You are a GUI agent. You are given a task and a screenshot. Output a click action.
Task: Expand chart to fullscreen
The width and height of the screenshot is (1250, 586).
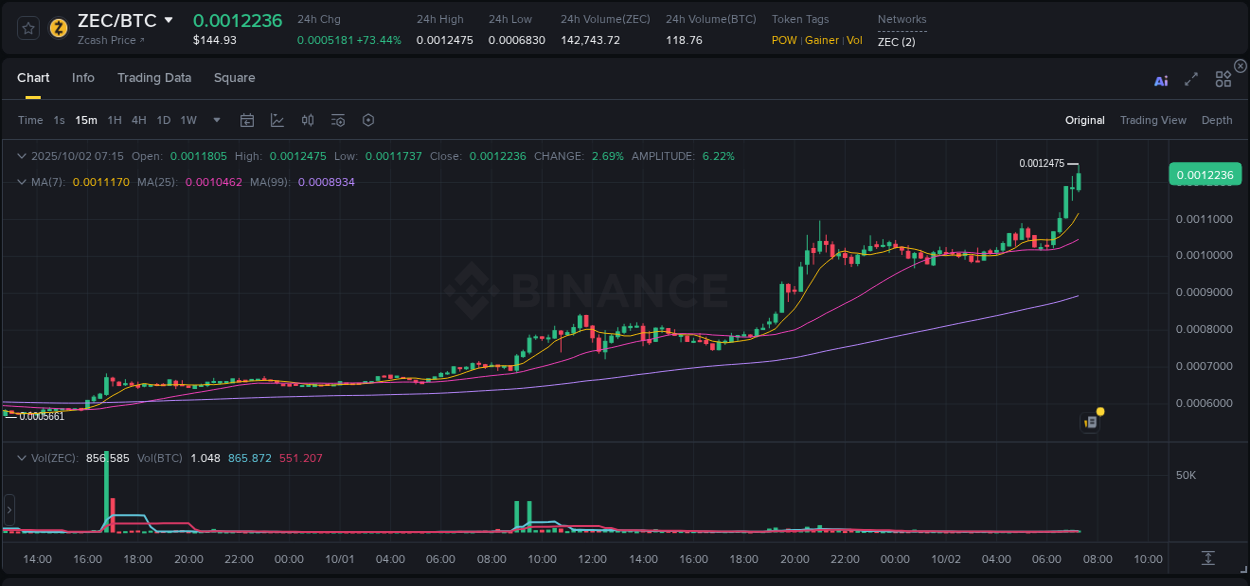(1191, 80)
